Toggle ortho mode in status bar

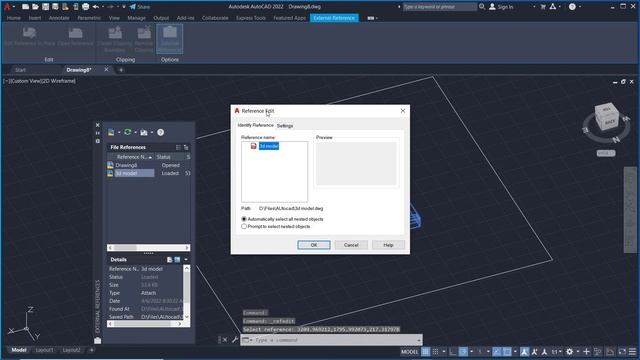(x=453, y=351)
